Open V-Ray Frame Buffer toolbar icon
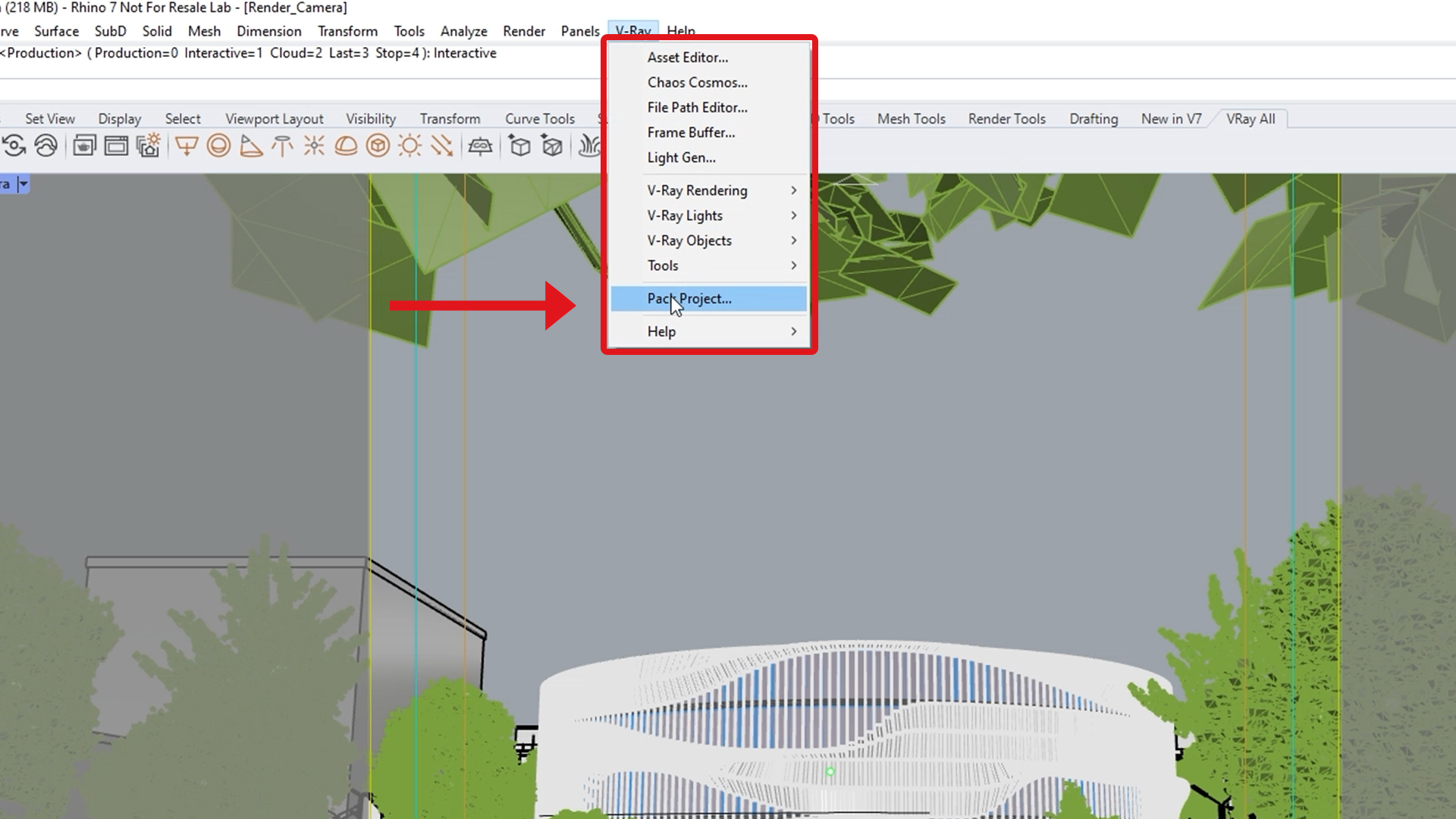Image resolution: width=1456 pixels, height=819 pixels. coord(116,145)
